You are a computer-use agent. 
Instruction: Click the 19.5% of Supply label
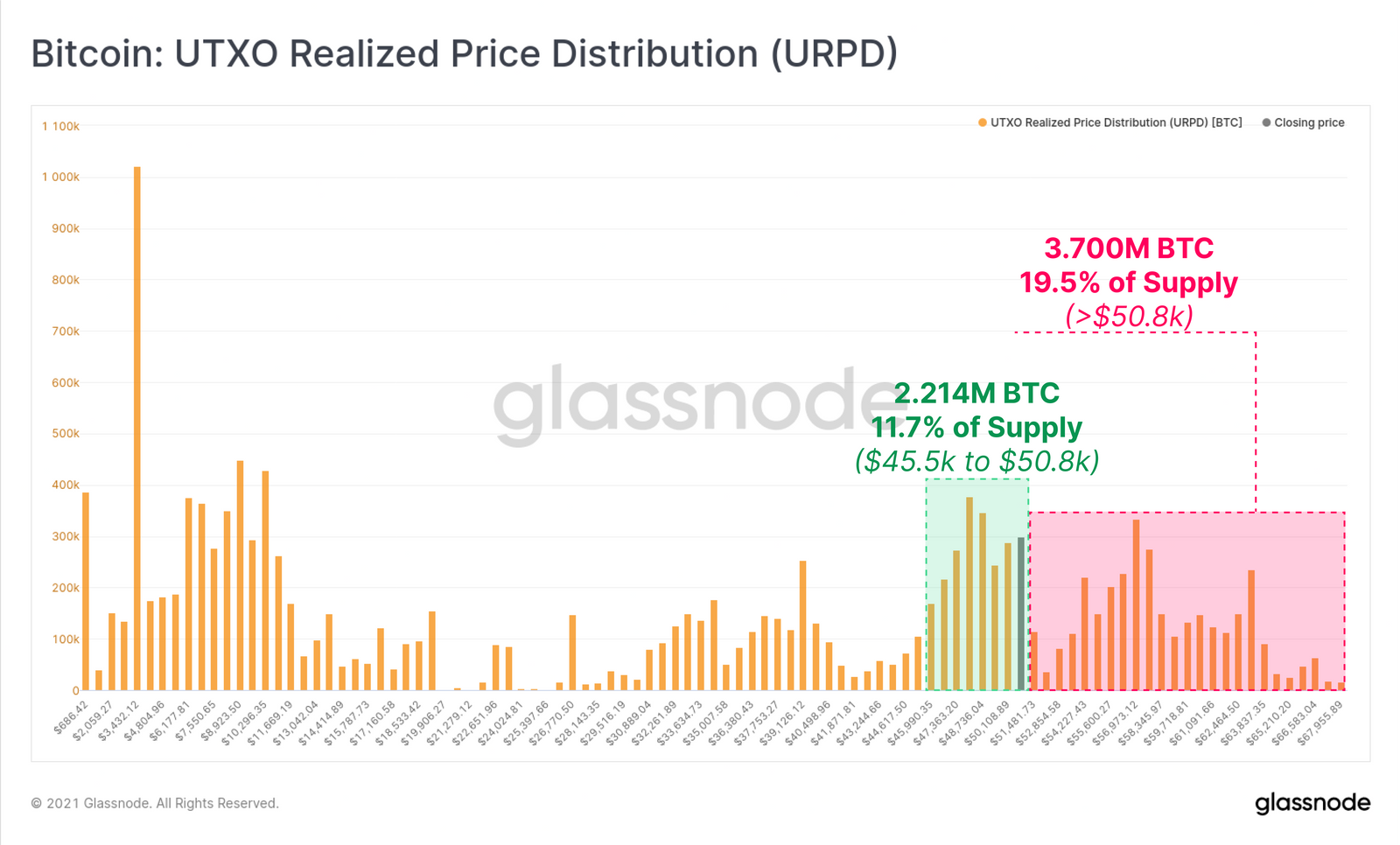[1129, 283]
